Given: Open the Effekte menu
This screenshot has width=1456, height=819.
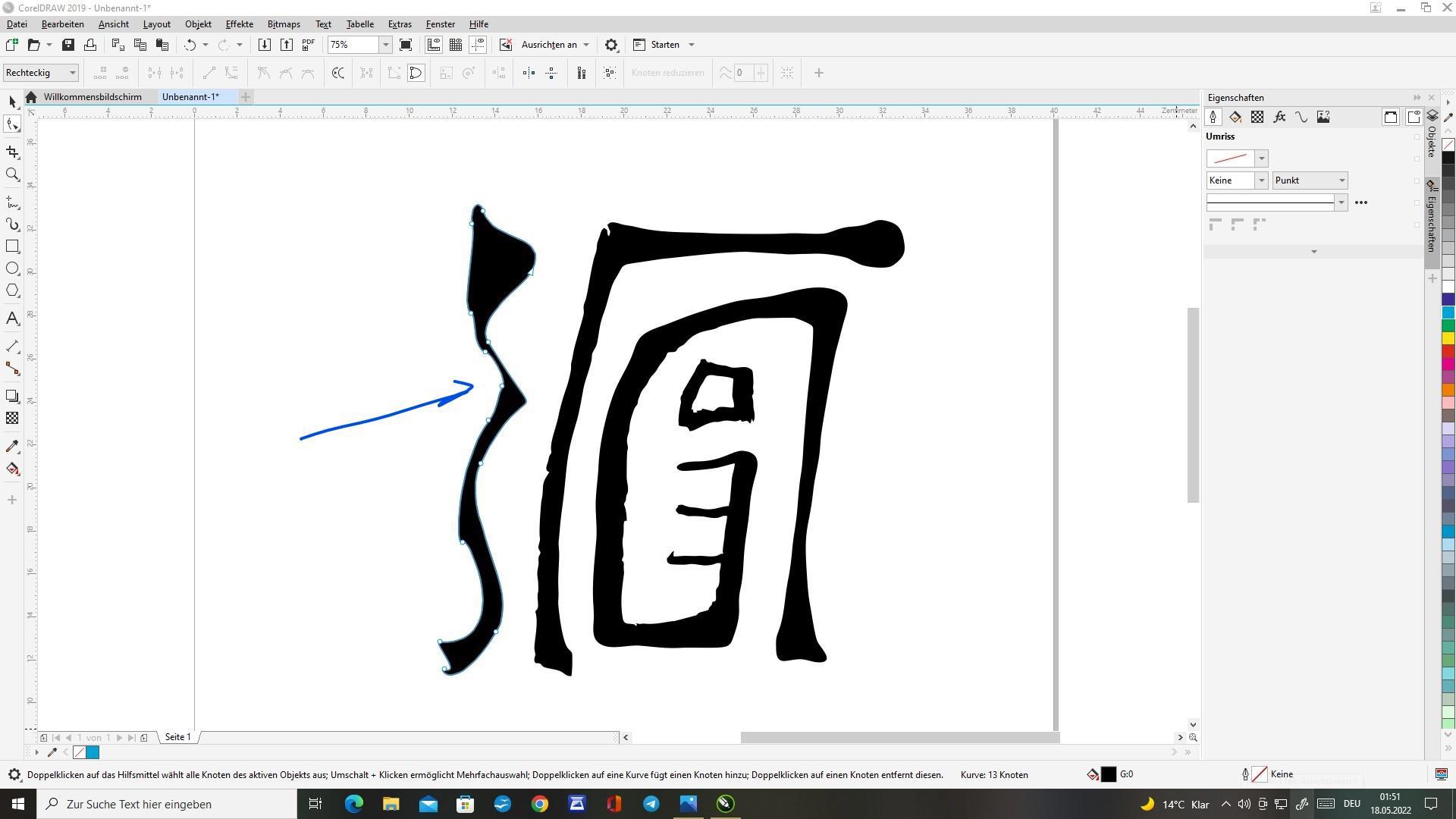Looking at the screenshot, I should (x=239, y=24).
